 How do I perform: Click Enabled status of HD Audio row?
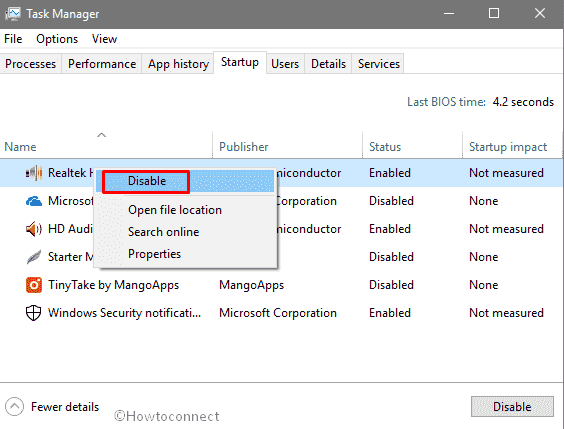[x=390, y=229]
